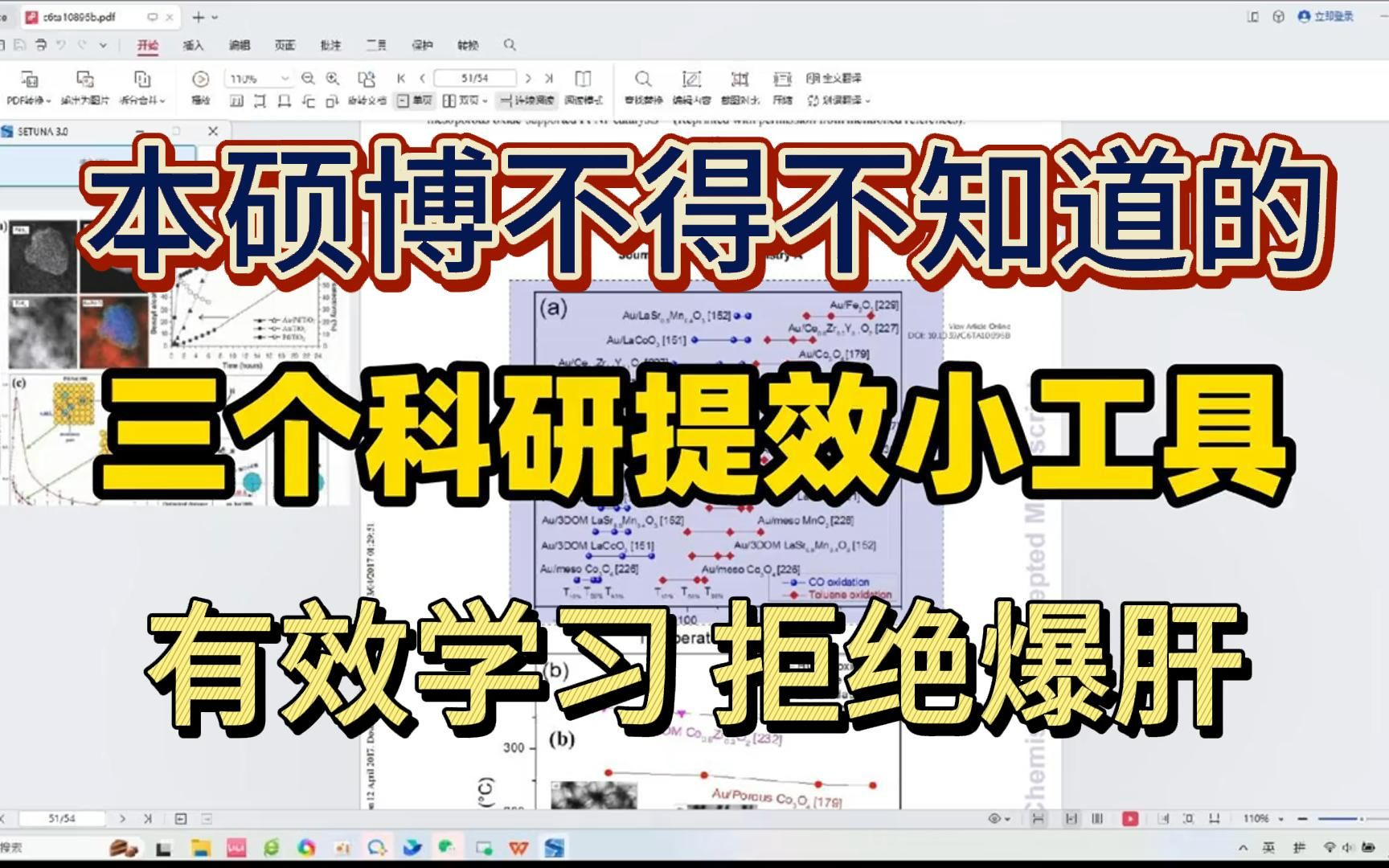
Task: Switch to 开始 ribbon tab
Action: pos(148,45)
